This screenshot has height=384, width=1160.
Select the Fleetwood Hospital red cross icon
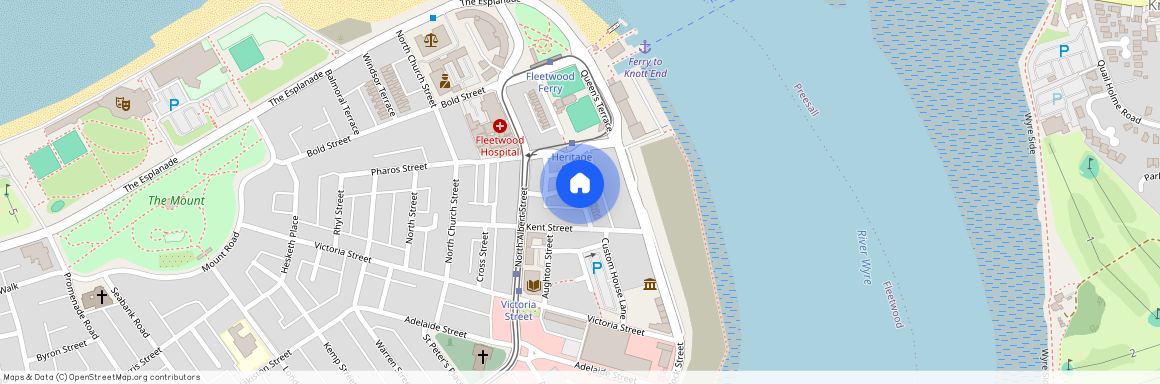pos(499,127)
